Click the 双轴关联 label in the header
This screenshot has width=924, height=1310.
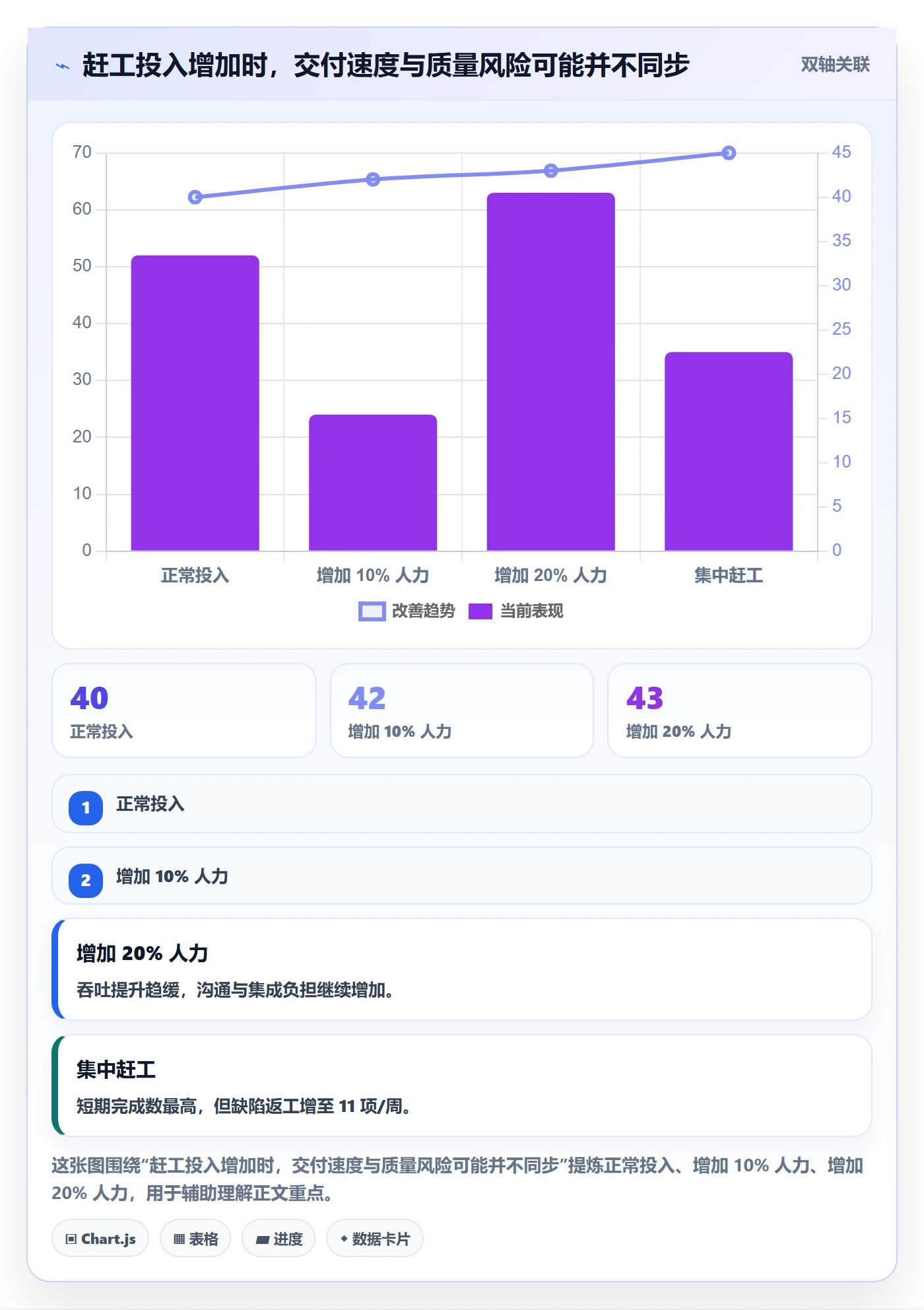[x=835, y=65]
